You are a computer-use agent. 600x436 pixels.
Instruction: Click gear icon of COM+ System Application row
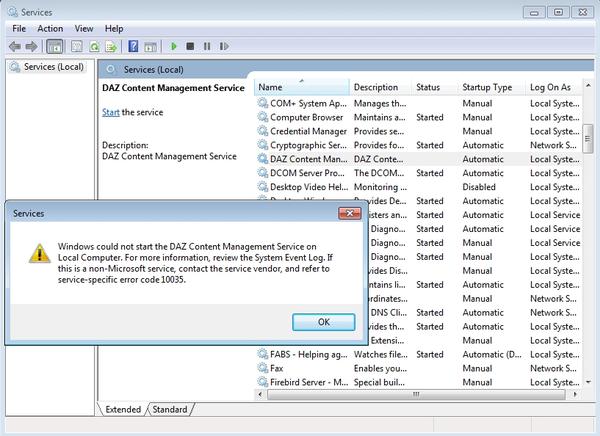point(262,103)
